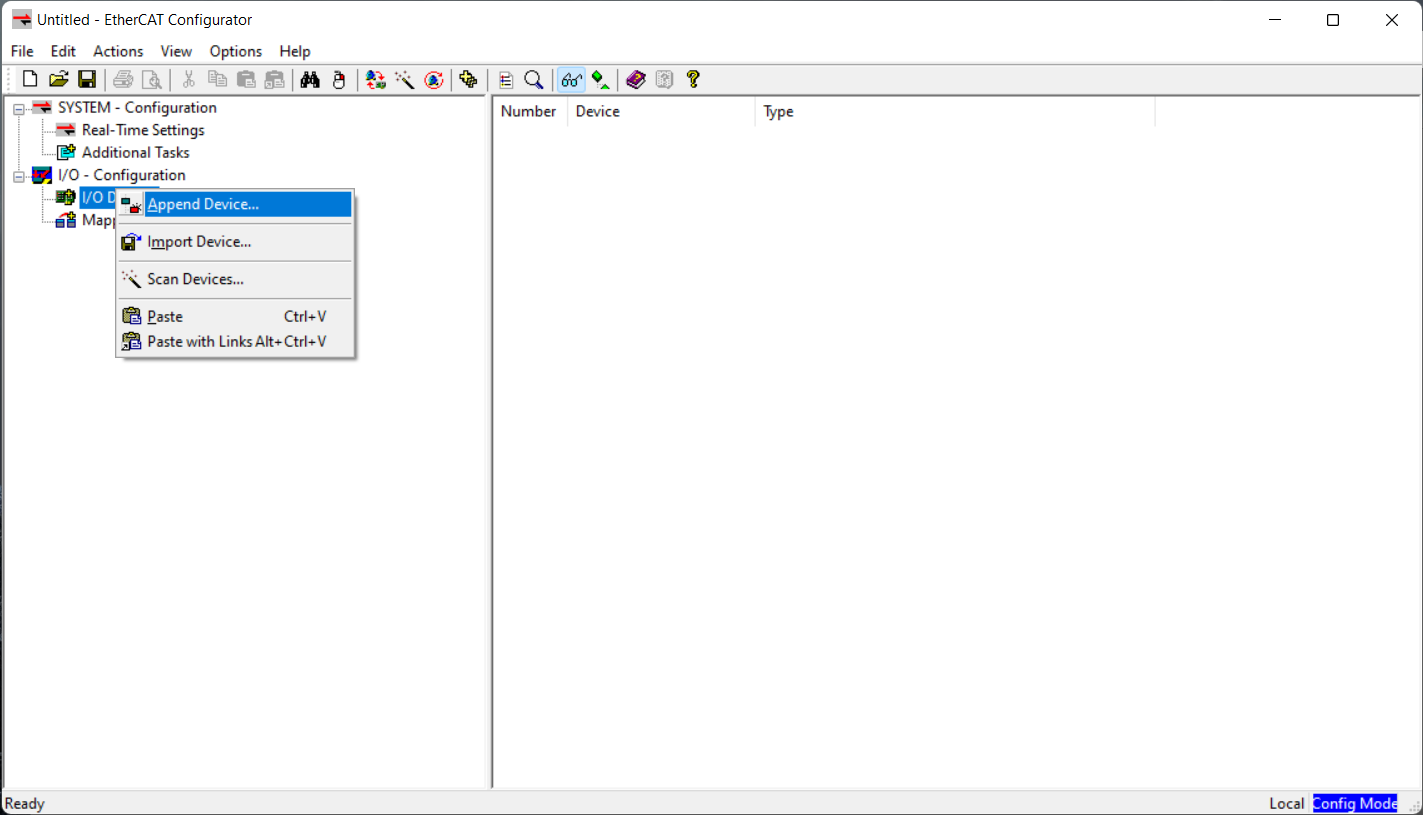Open the Edit menu
Viewport: 1423px width, 815px height.
coord(63,51)
